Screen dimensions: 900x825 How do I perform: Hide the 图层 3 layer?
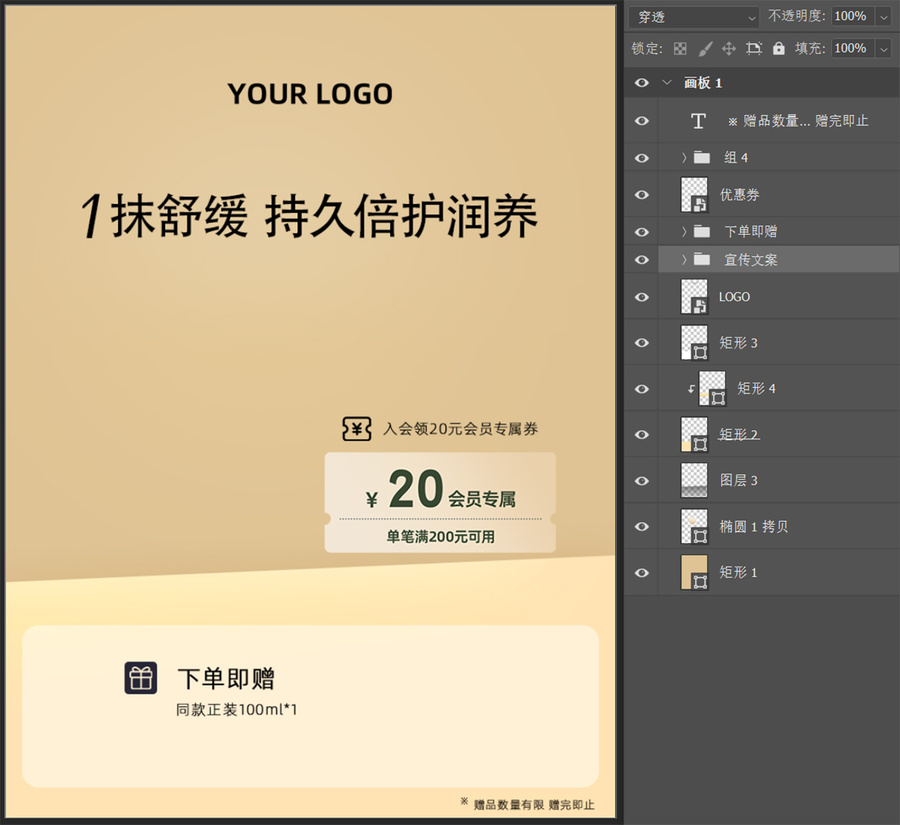(x=642, y=481)
